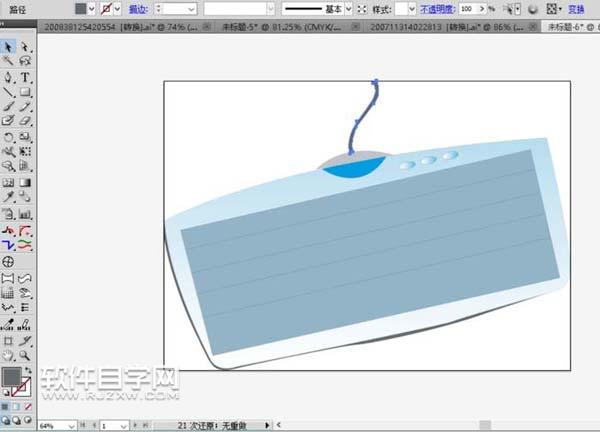Go to the previous artboard
The image size is (600, 432).
[x=94, y=425]
